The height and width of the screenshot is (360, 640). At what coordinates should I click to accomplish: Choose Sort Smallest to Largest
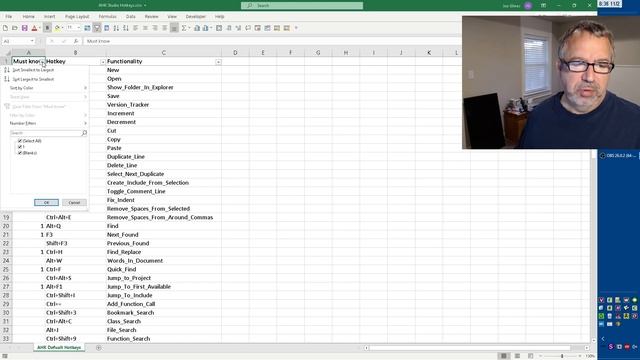coord(33,70)
